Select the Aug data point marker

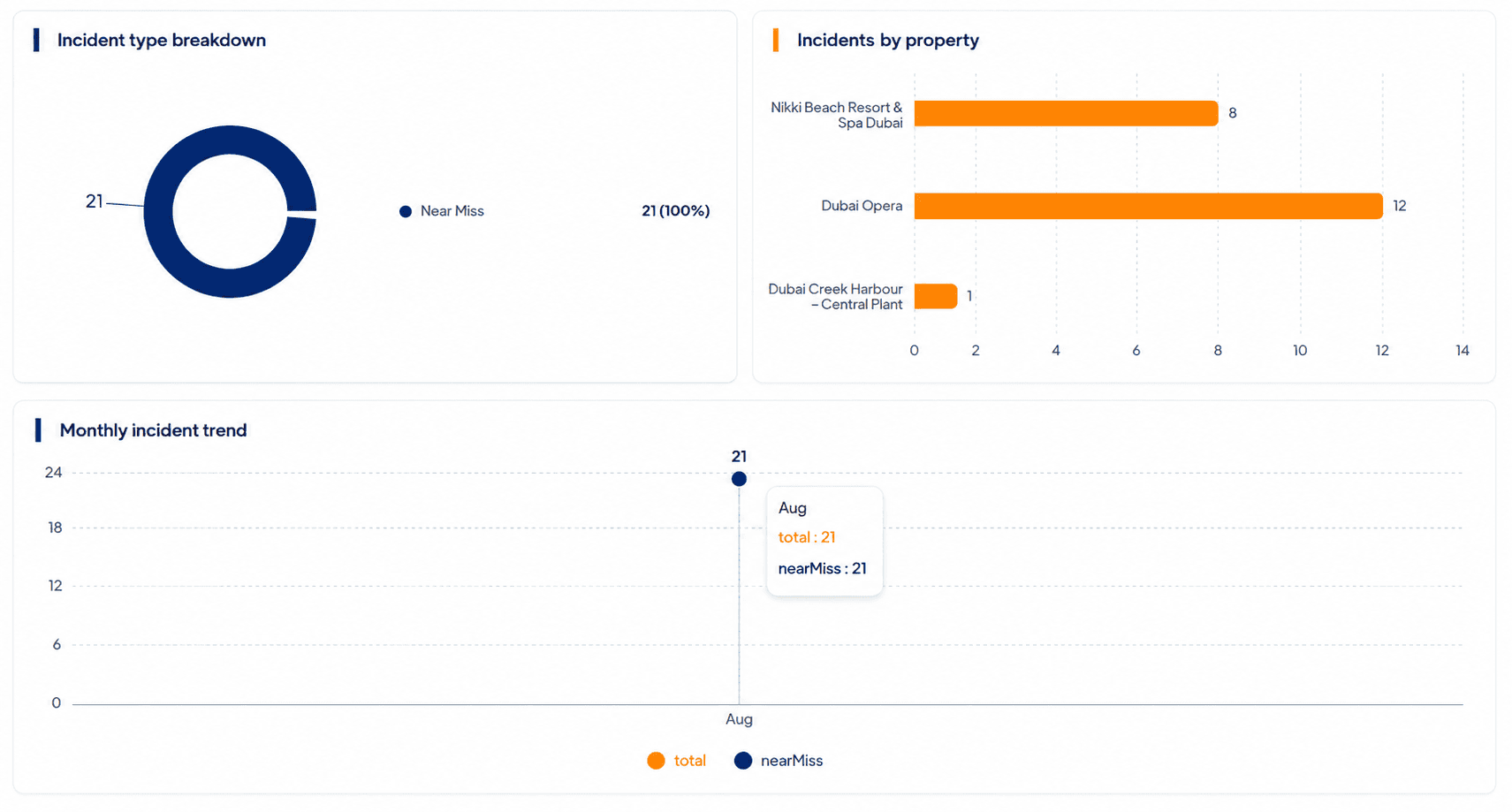pos(739,479)
